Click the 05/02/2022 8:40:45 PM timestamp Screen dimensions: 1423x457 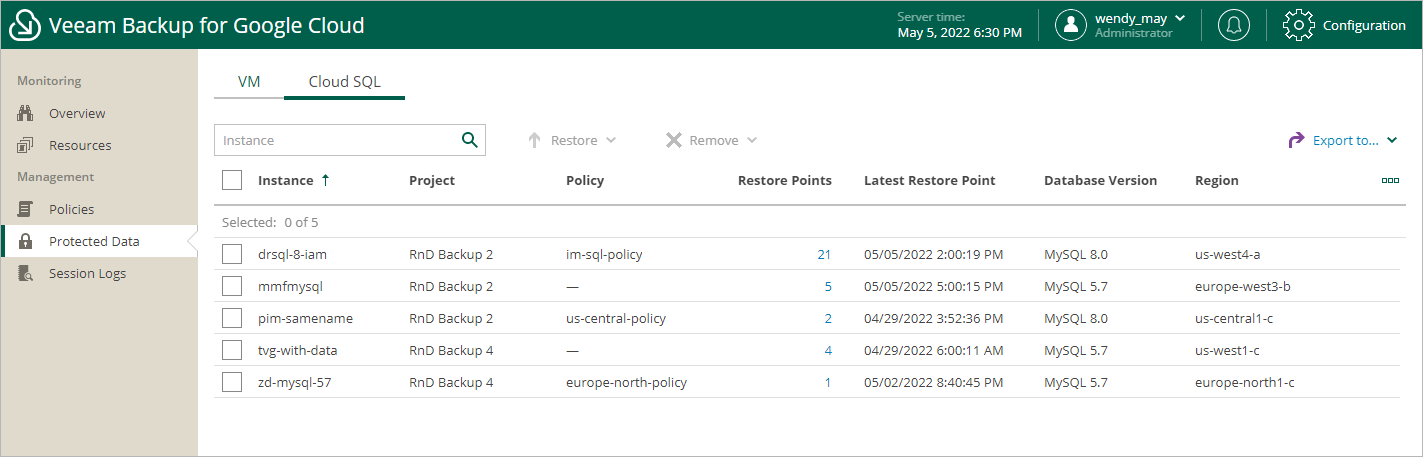click(933, 382)
